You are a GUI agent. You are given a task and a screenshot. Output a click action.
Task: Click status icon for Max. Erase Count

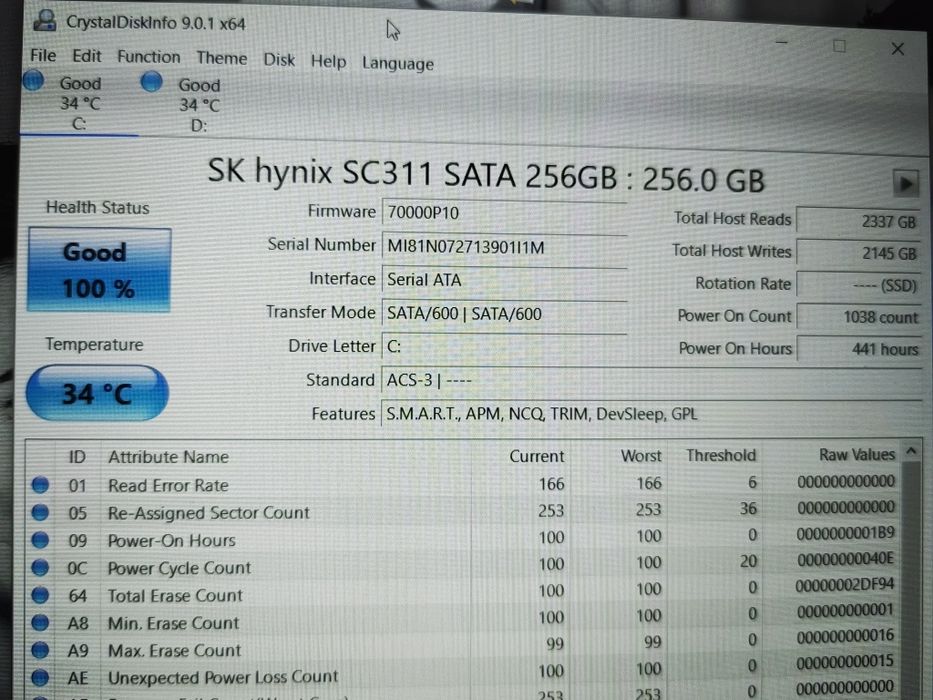[40, 650]
